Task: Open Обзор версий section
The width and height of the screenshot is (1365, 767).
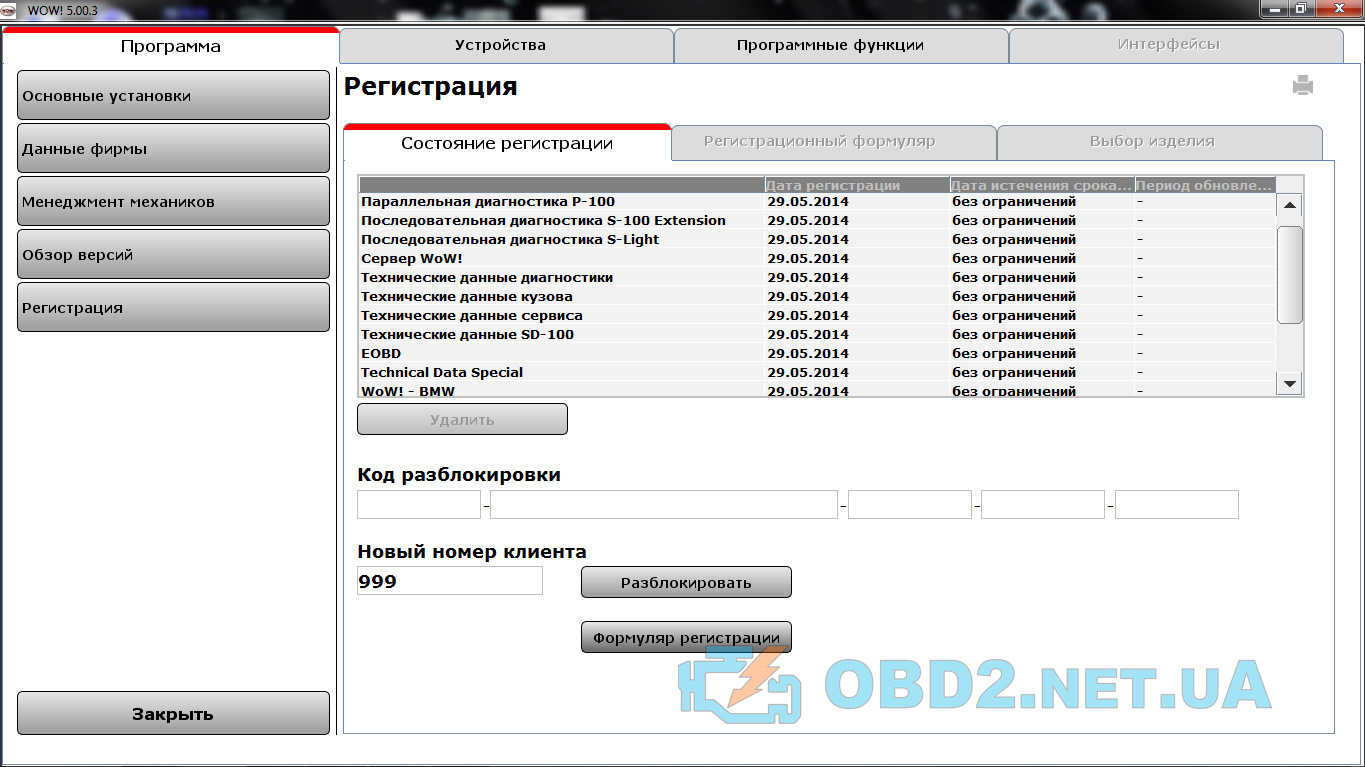Action: point(173,254)
